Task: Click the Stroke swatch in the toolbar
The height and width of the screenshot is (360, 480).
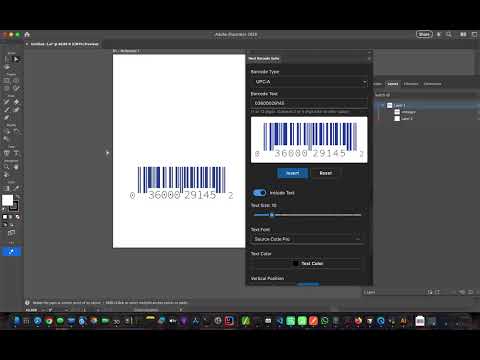Action: point(14,206)
